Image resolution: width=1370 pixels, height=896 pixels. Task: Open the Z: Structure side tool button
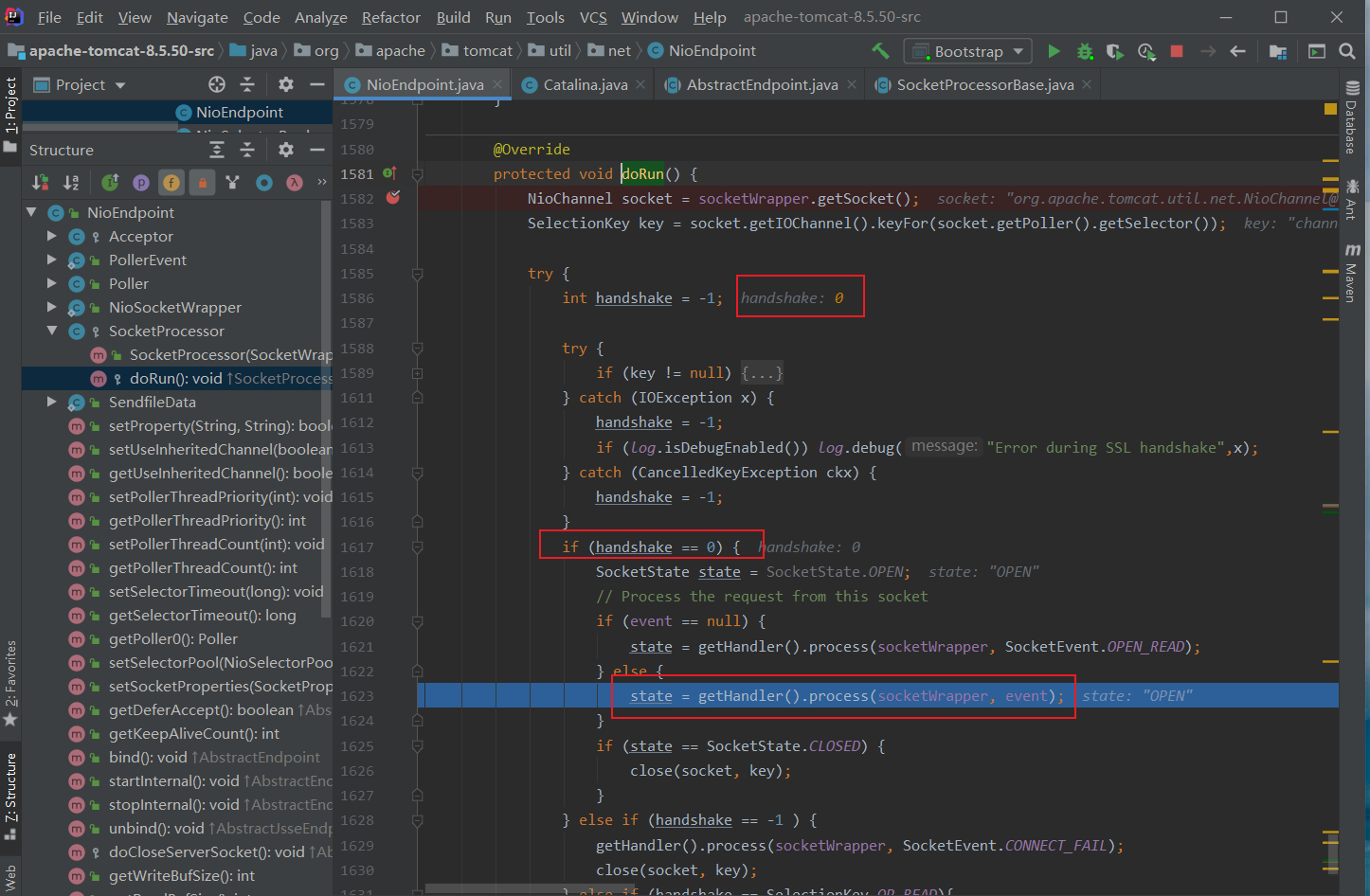click(x=10, y=796)
